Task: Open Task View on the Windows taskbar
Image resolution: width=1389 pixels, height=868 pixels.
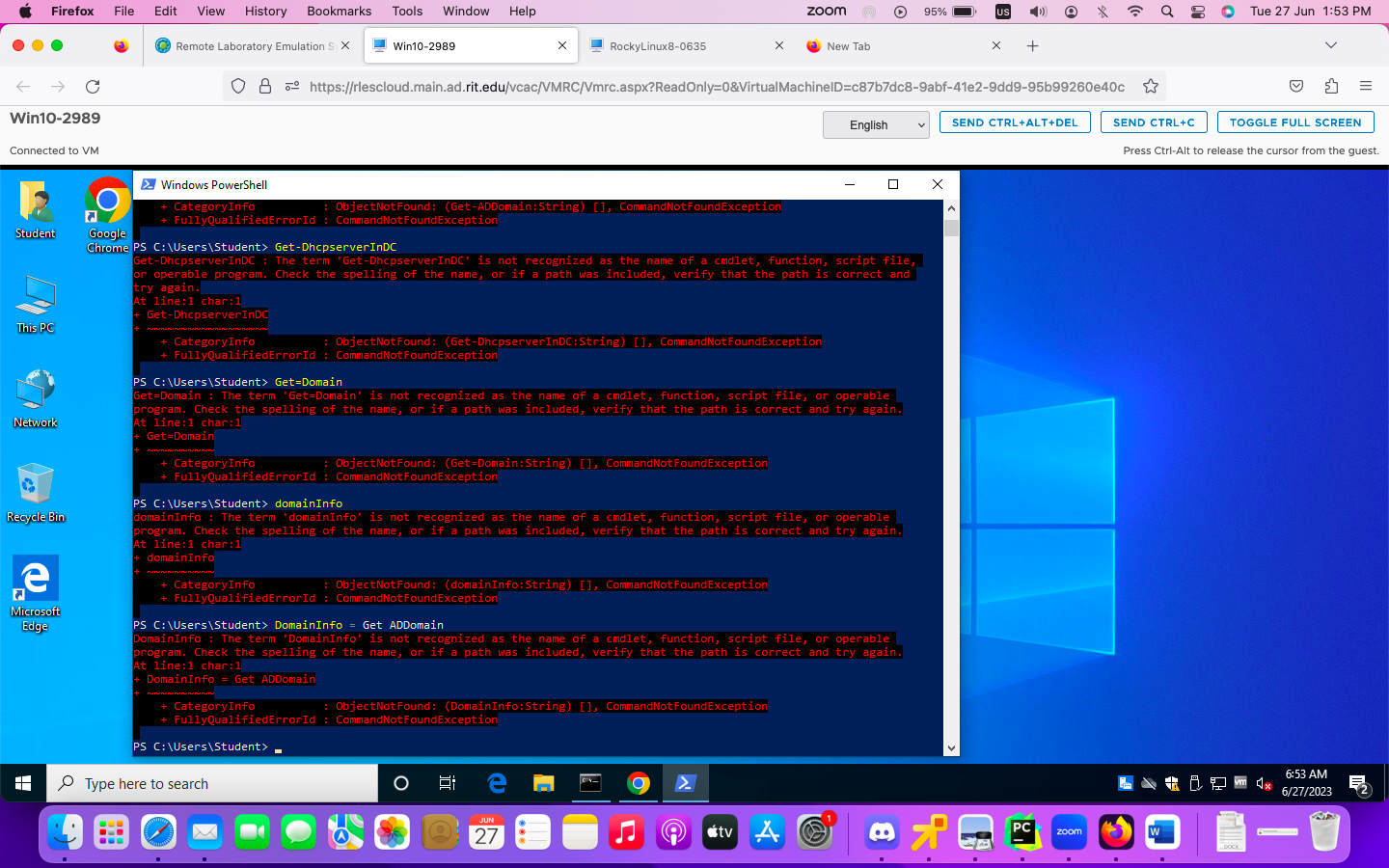Action: [x=448, y=783]
